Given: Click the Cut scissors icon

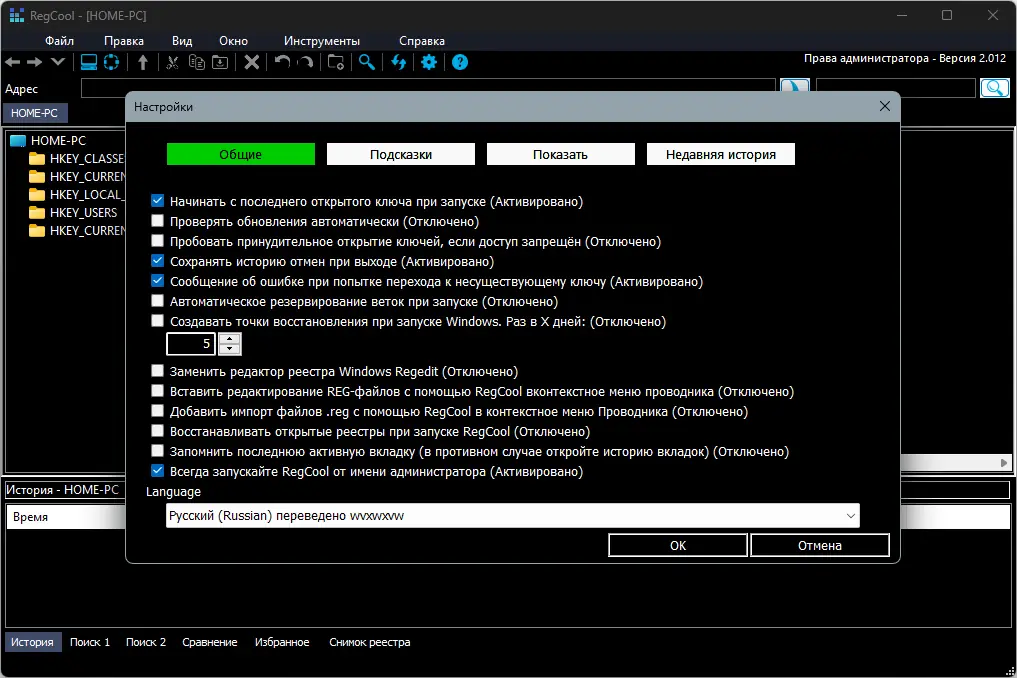Looking at the screenshot, I should (172, 62).
